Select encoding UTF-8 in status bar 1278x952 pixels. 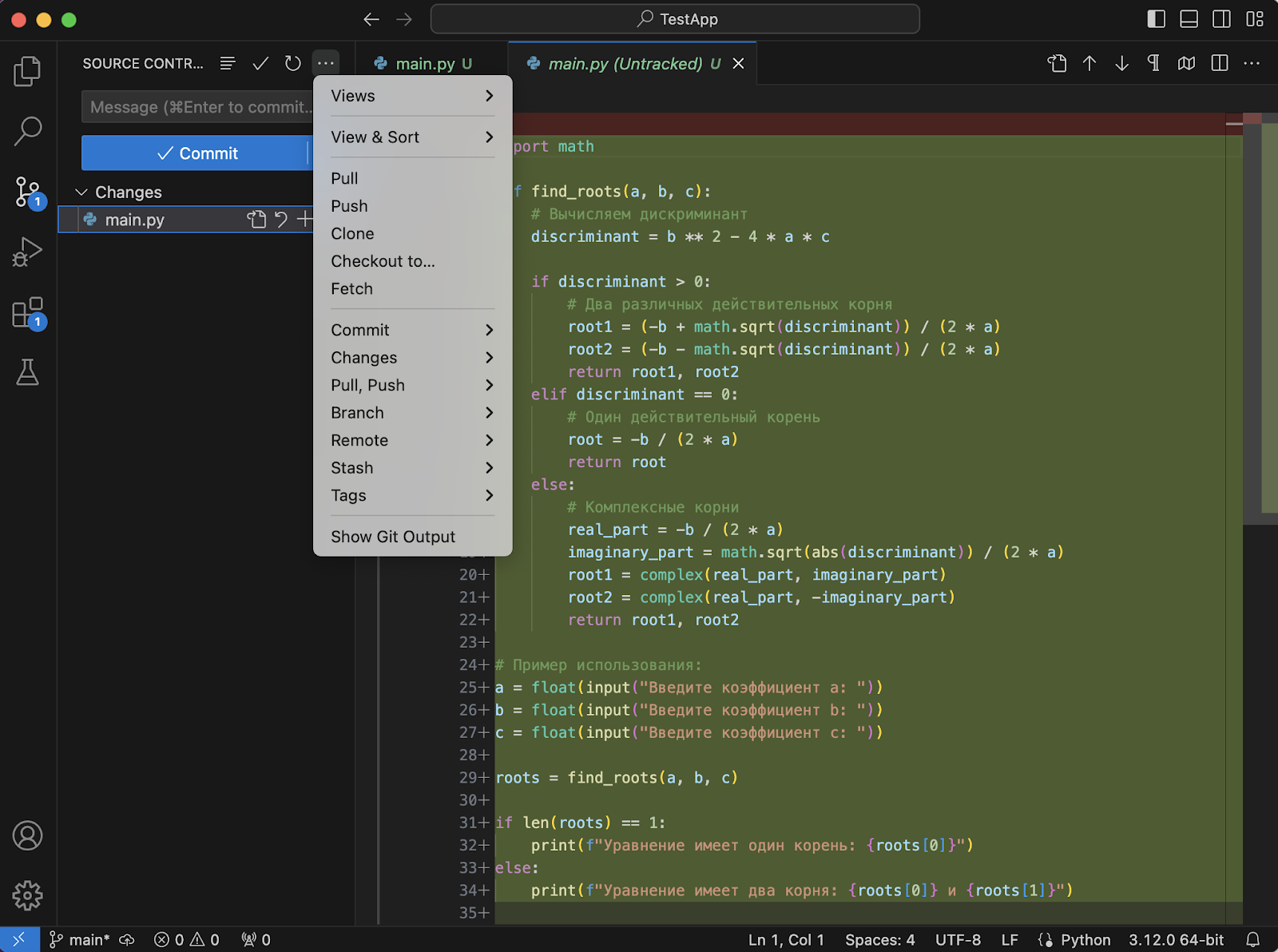(958, 940)
